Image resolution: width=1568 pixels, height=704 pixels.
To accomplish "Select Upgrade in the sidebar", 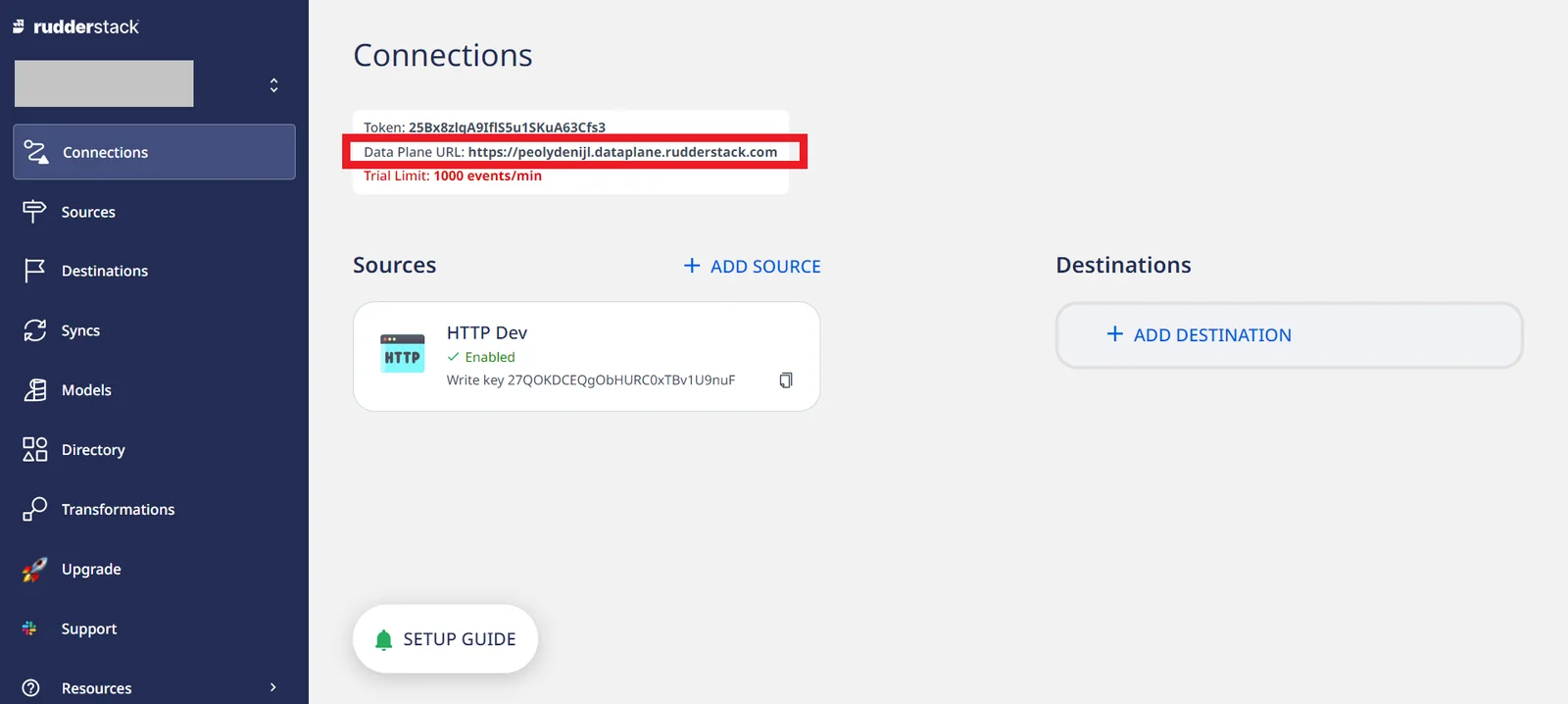I will 91,570.
